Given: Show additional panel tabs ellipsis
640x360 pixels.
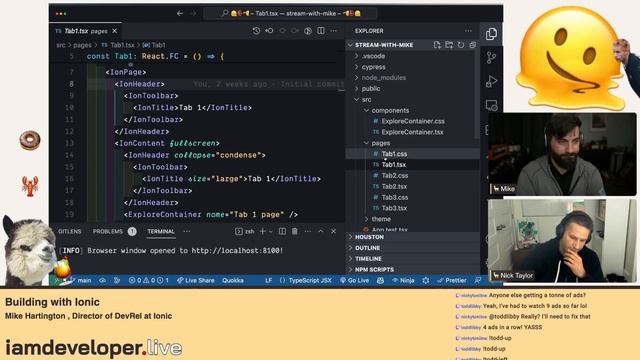Looking at the screenshot, I should coord(187,231).
